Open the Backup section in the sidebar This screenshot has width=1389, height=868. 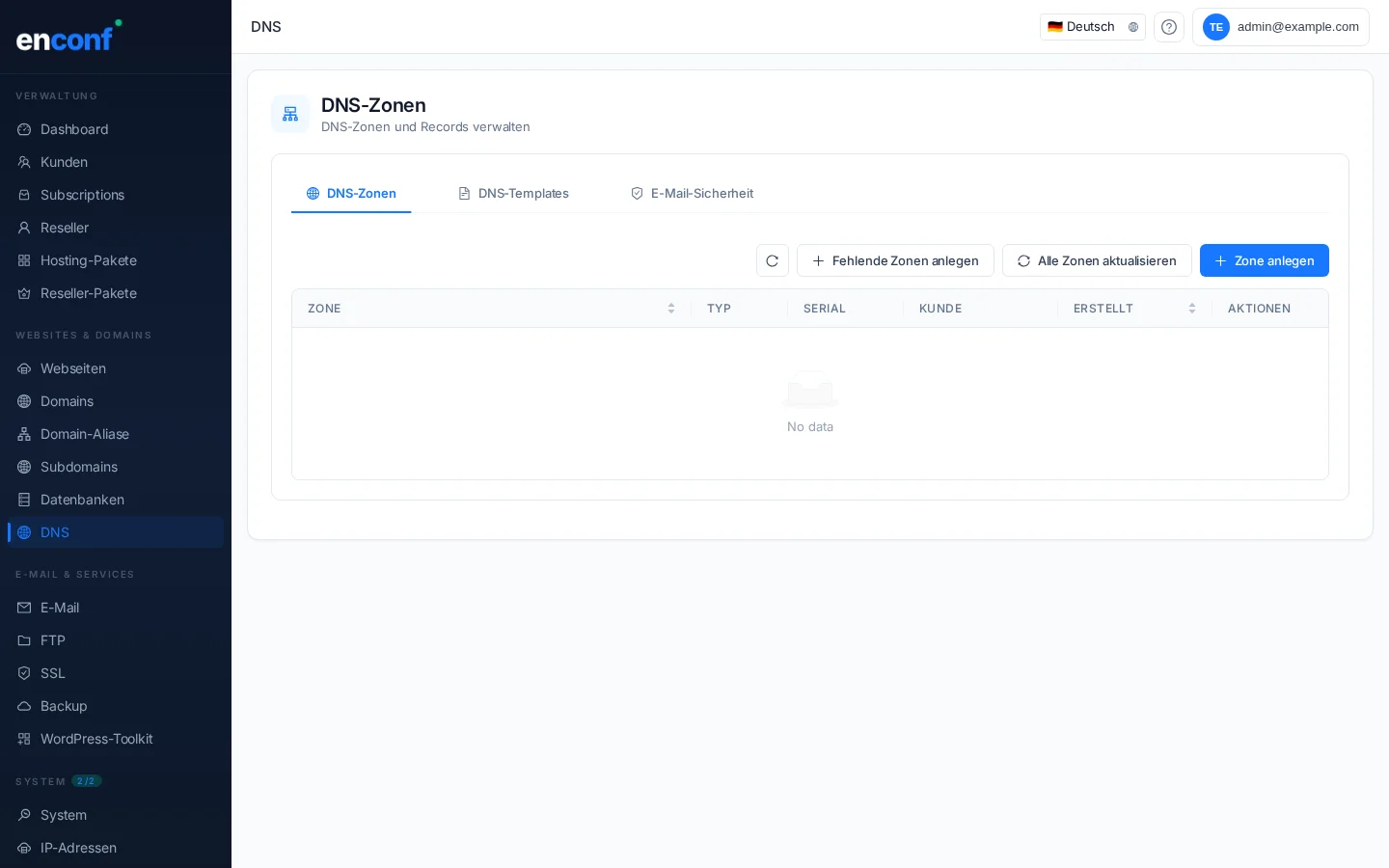[64, 706]
